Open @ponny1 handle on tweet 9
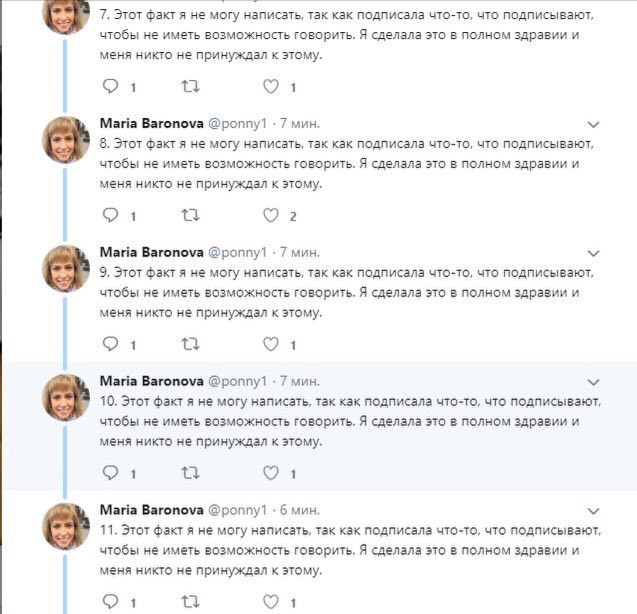This screenshot has height=614, width=637. pos(237,252)
